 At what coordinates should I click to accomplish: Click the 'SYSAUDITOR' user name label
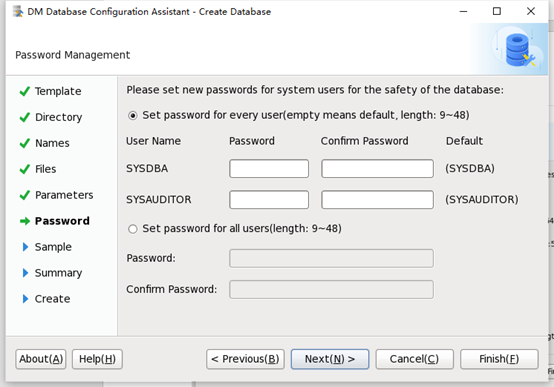click(159, 200)
